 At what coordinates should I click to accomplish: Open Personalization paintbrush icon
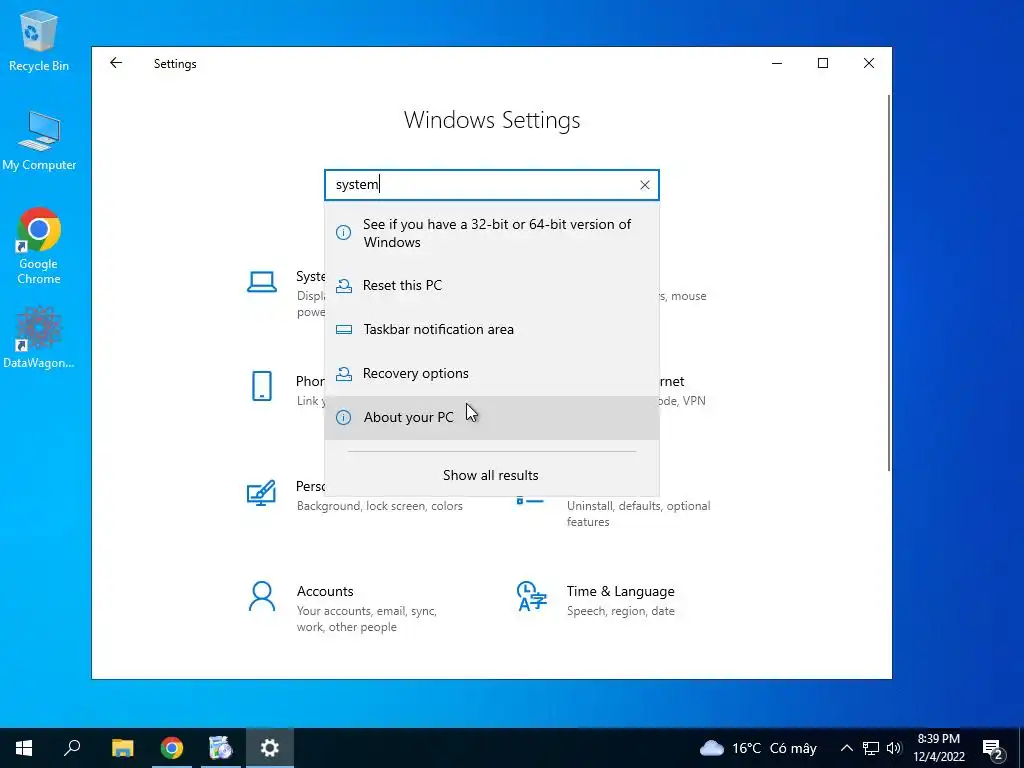tap(261, 494)
